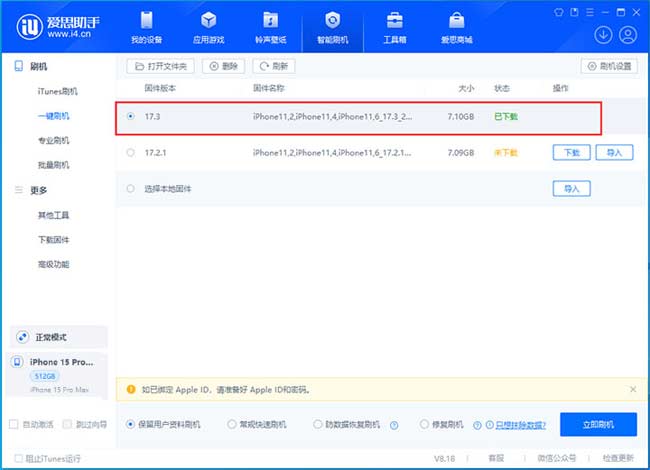
Task: Select the 智能刷机 shield icon
Action: click(x=332, y=20)
